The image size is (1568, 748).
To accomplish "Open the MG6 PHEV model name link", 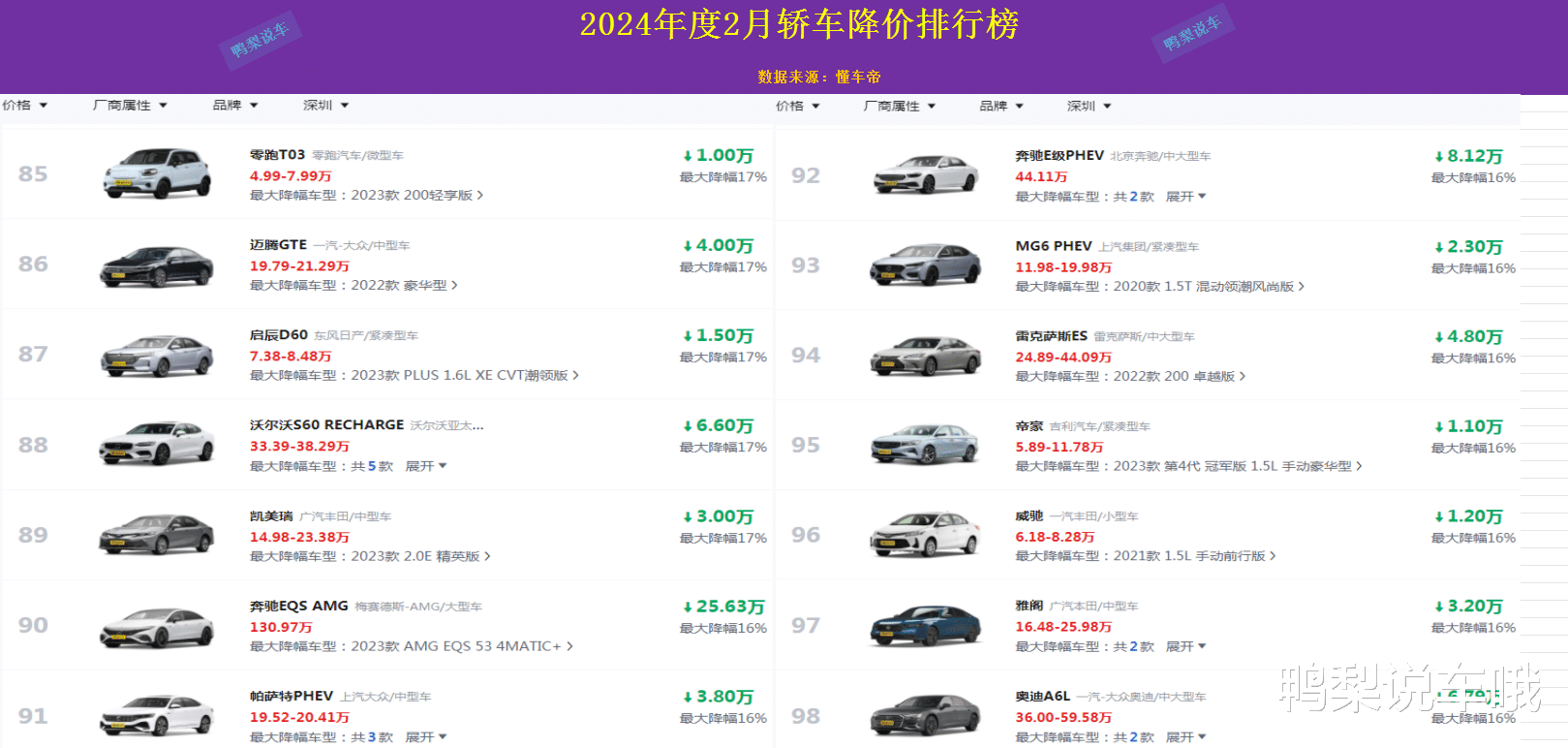I will coord(1054,246).
